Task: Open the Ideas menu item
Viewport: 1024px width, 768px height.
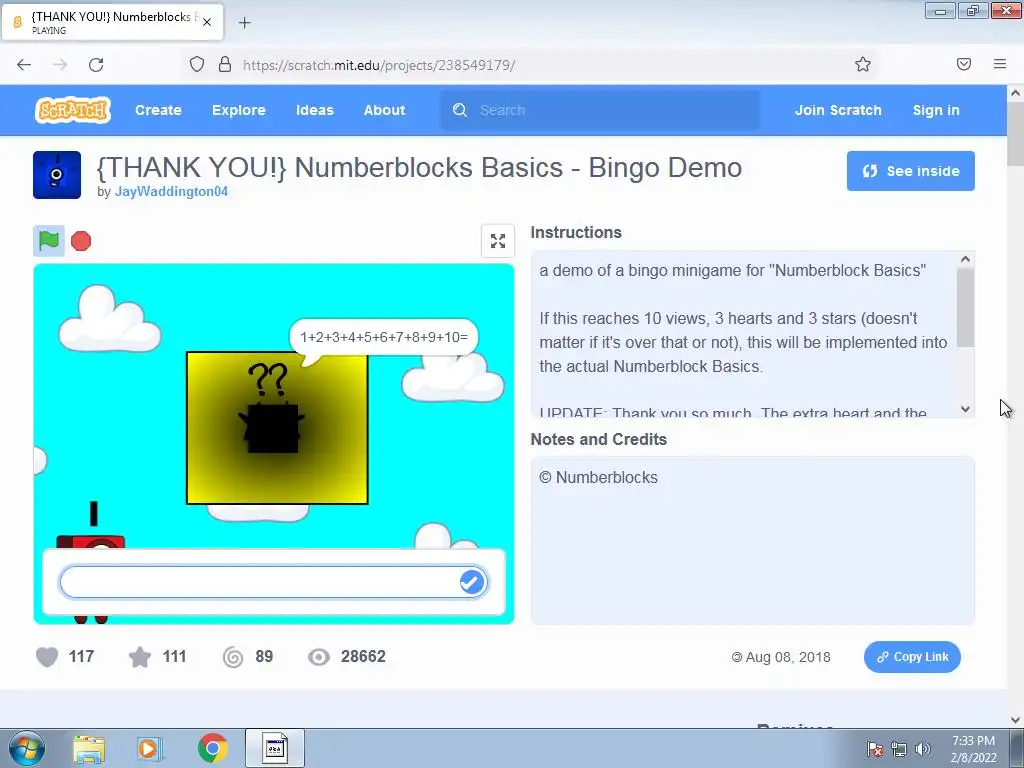Action: (x=315, y=110)
